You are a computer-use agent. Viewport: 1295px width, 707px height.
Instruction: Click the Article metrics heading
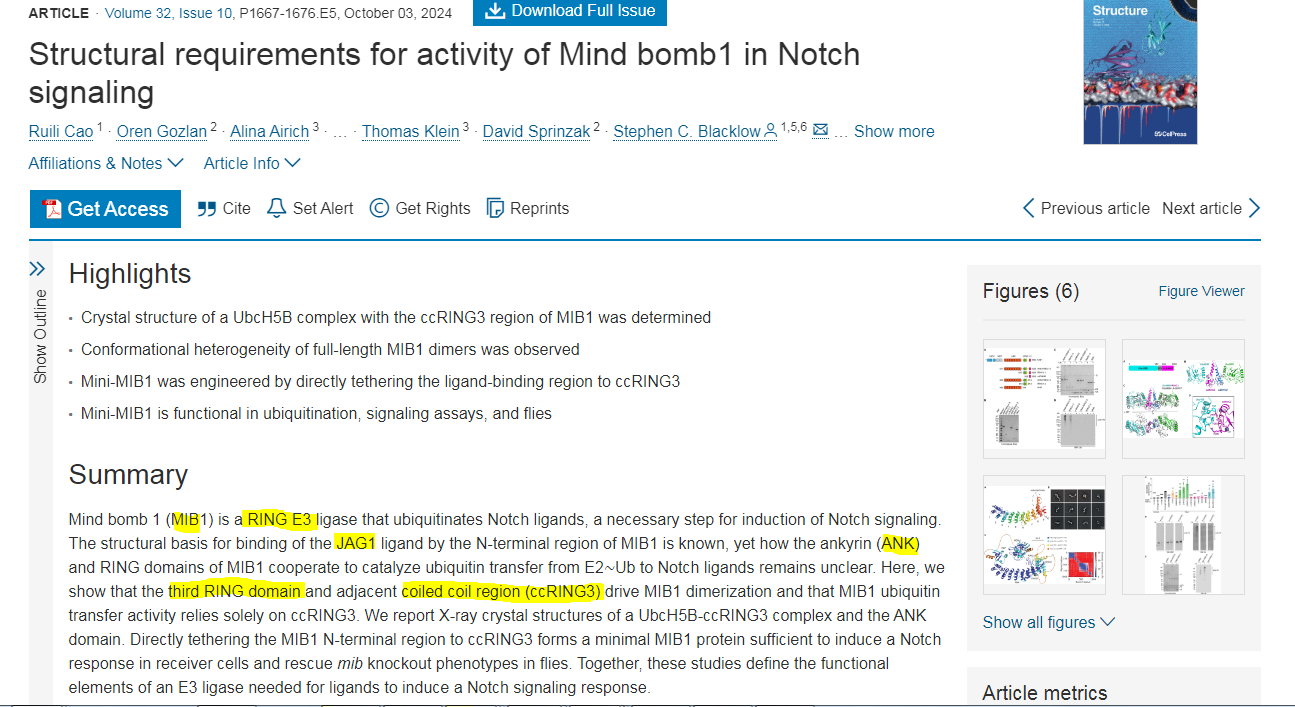coord(1044,693)
